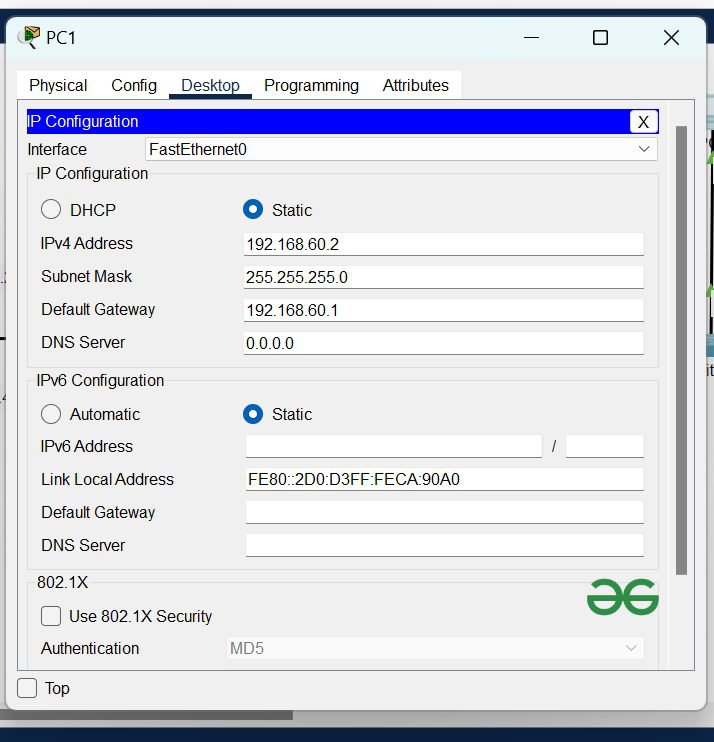714x742 pixels.
Task: Switch to the Physical tab
Action: coord(58,86)
